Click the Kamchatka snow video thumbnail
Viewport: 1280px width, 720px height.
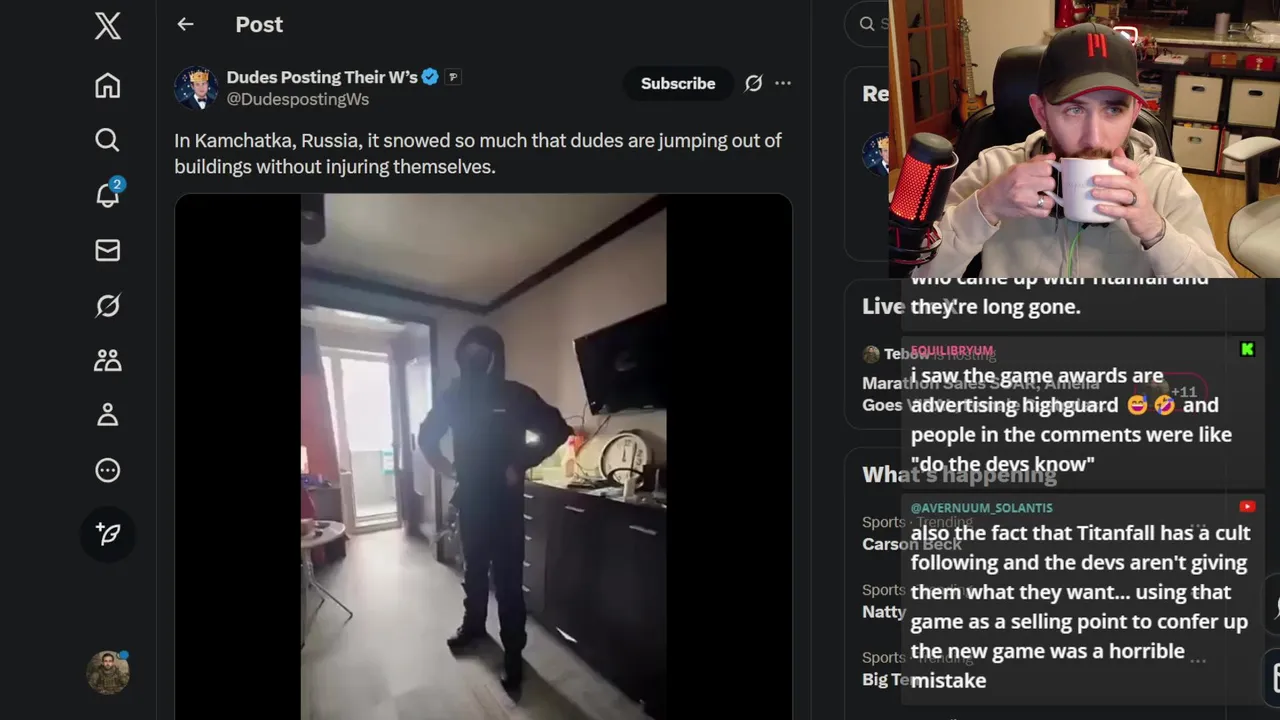point(484,456)
